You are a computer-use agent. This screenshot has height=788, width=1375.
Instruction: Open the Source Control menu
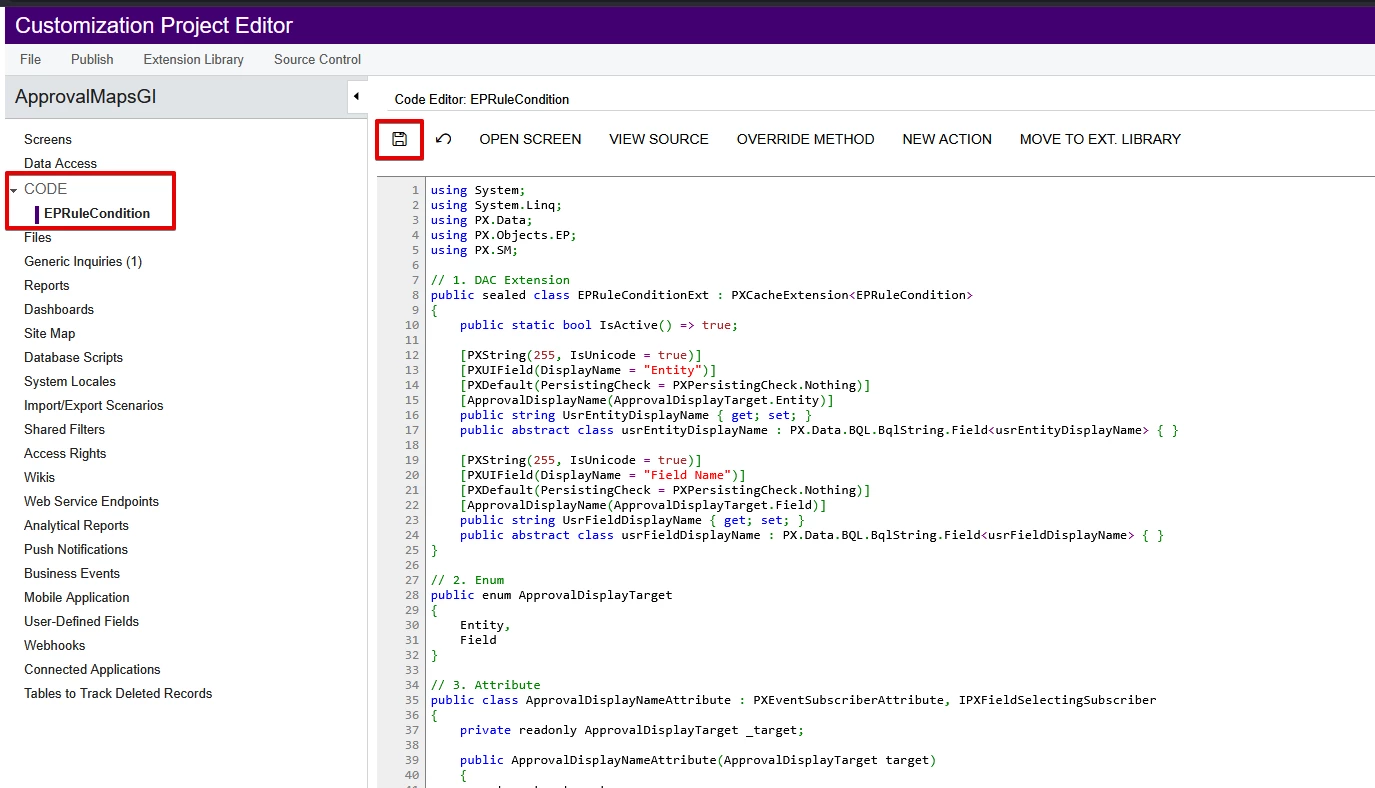pyautogui.click(x=317, y=59)
